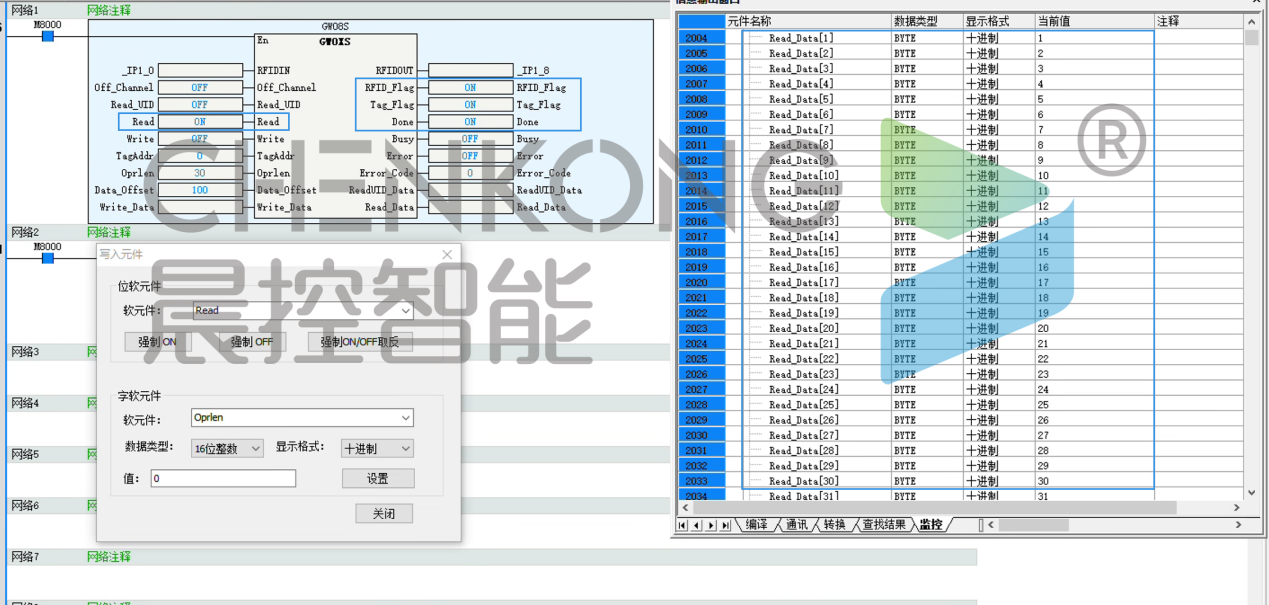
Task: Open the 显示格式 十进制 dropdown in dialog
Action: [377, 449]
